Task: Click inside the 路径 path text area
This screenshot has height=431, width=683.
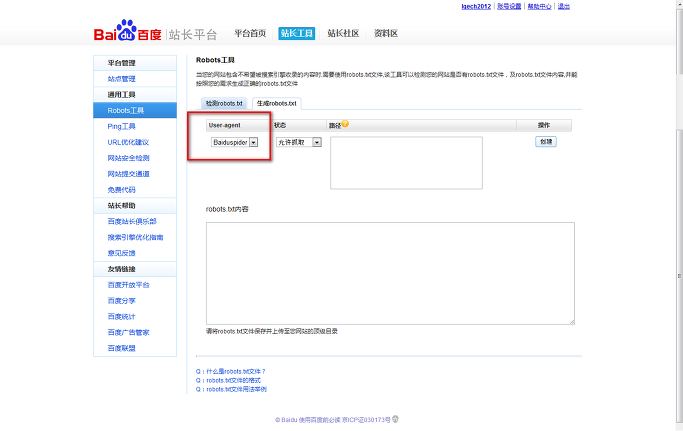Action: coord(406,163)
